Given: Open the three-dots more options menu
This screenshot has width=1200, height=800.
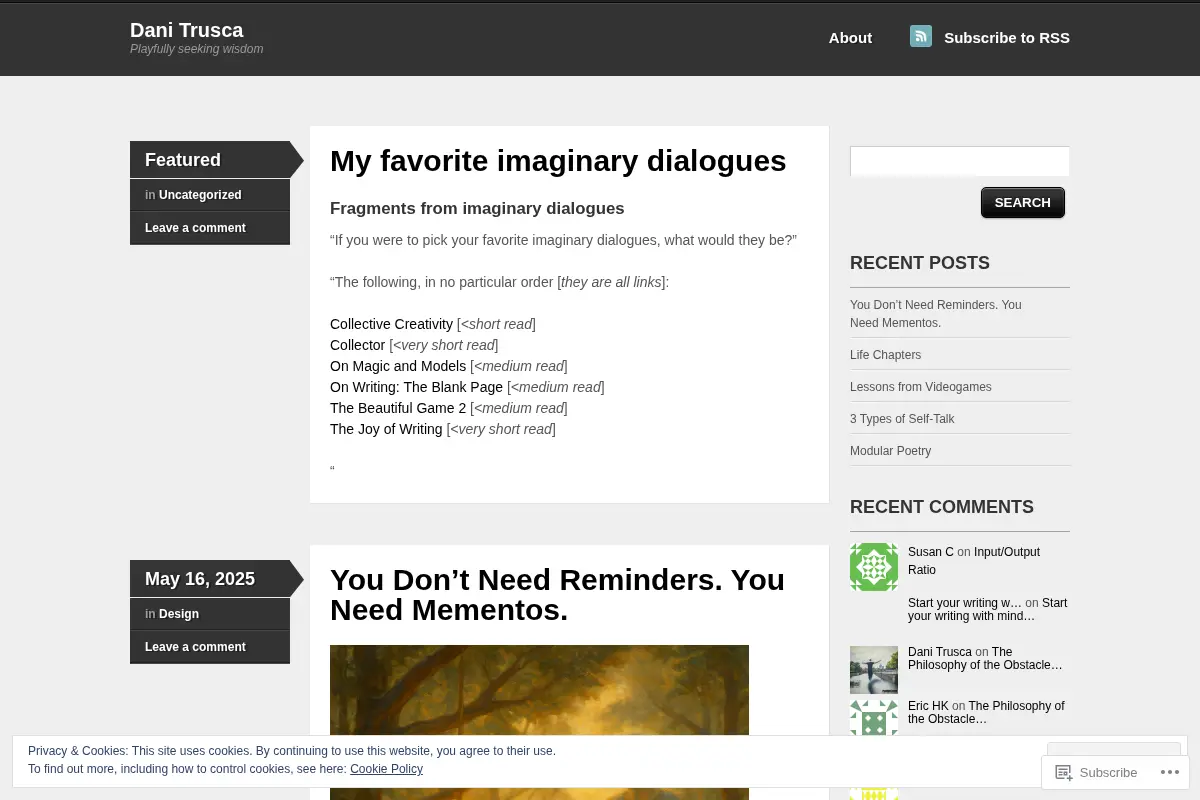Looking at the screenshot, I should pos(1170,772).
